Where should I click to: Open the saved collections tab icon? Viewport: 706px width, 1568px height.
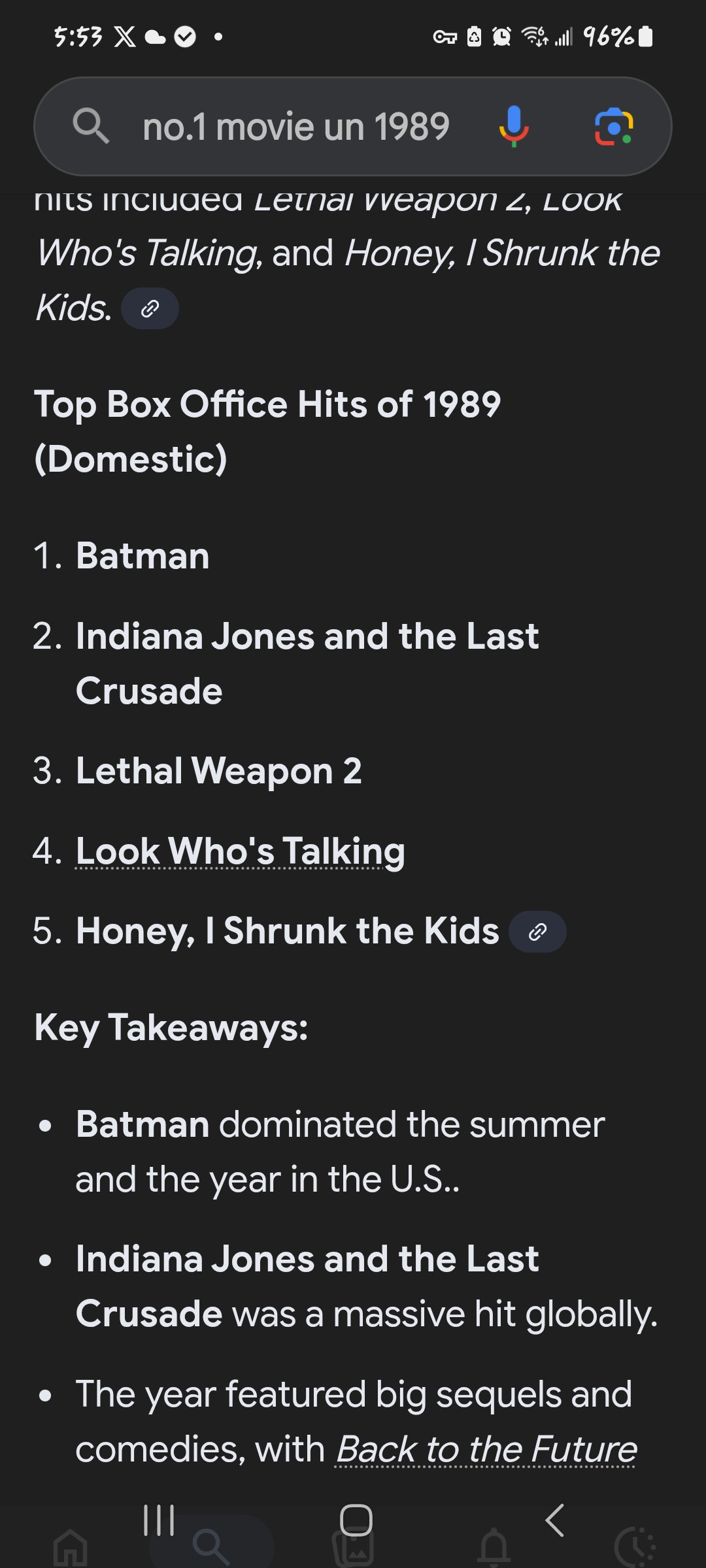(354, 1550)
